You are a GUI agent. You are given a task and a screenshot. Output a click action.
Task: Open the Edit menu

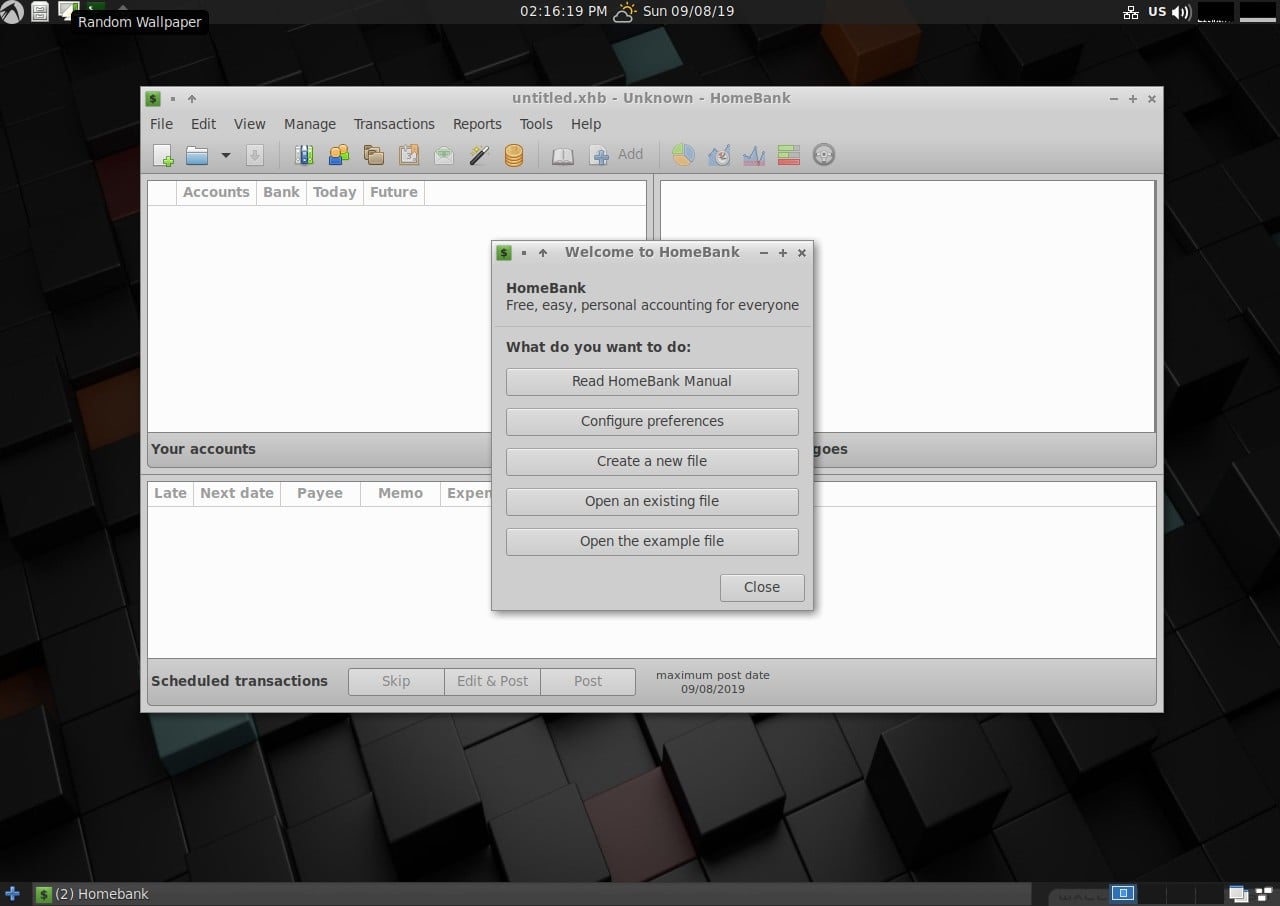tap(204, 124)
